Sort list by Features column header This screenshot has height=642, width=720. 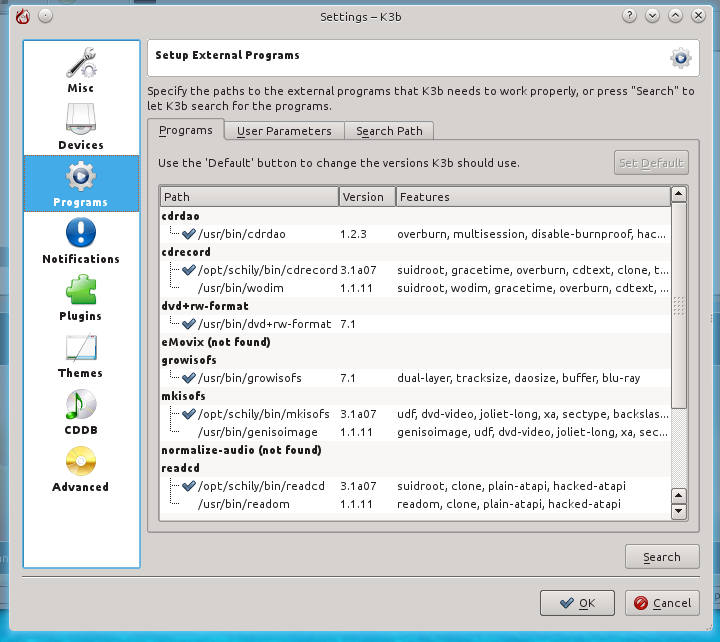click(533, 197)
